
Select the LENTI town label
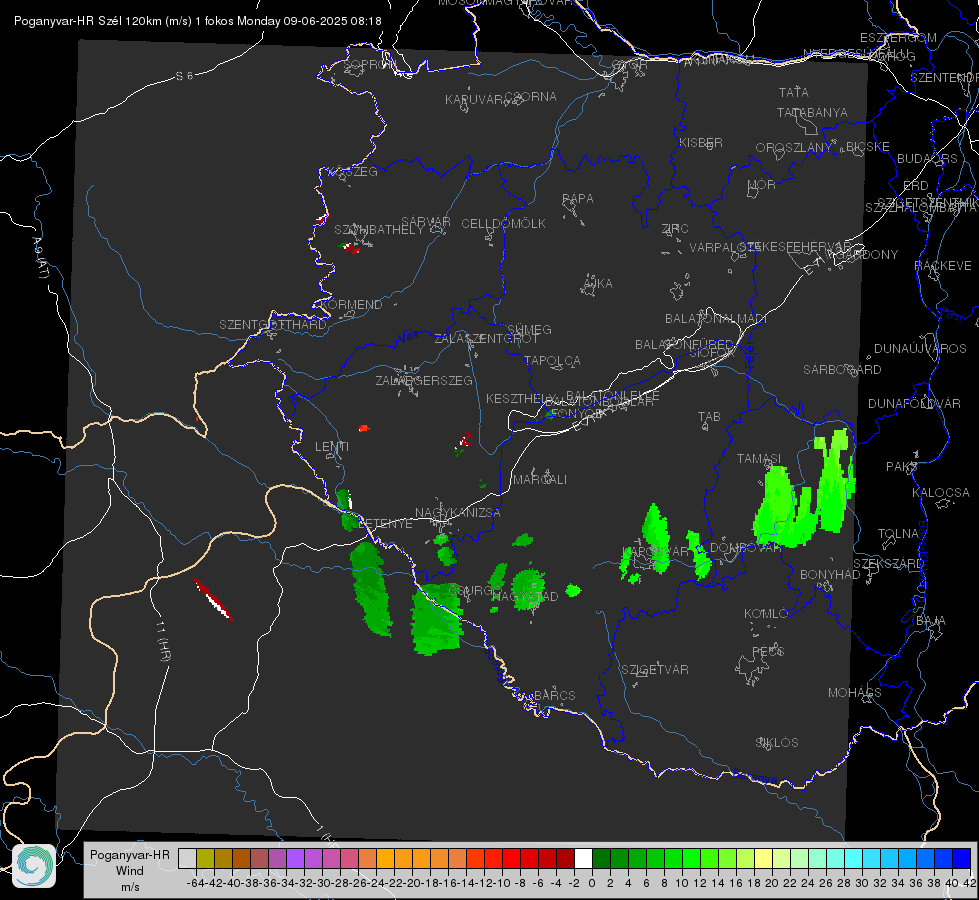[332, 447]
